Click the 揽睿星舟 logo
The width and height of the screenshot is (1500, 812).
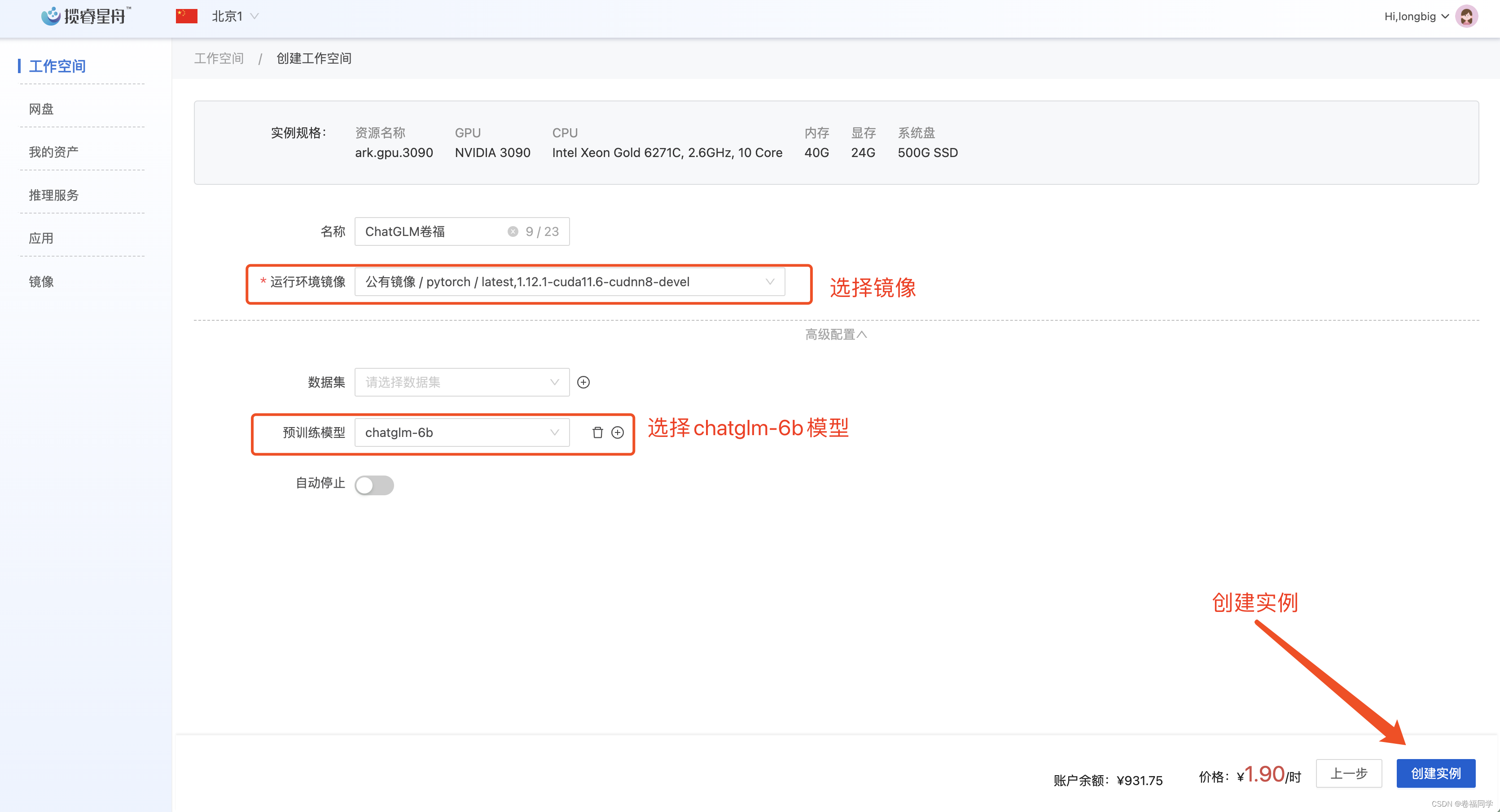(x=86, y=16)
